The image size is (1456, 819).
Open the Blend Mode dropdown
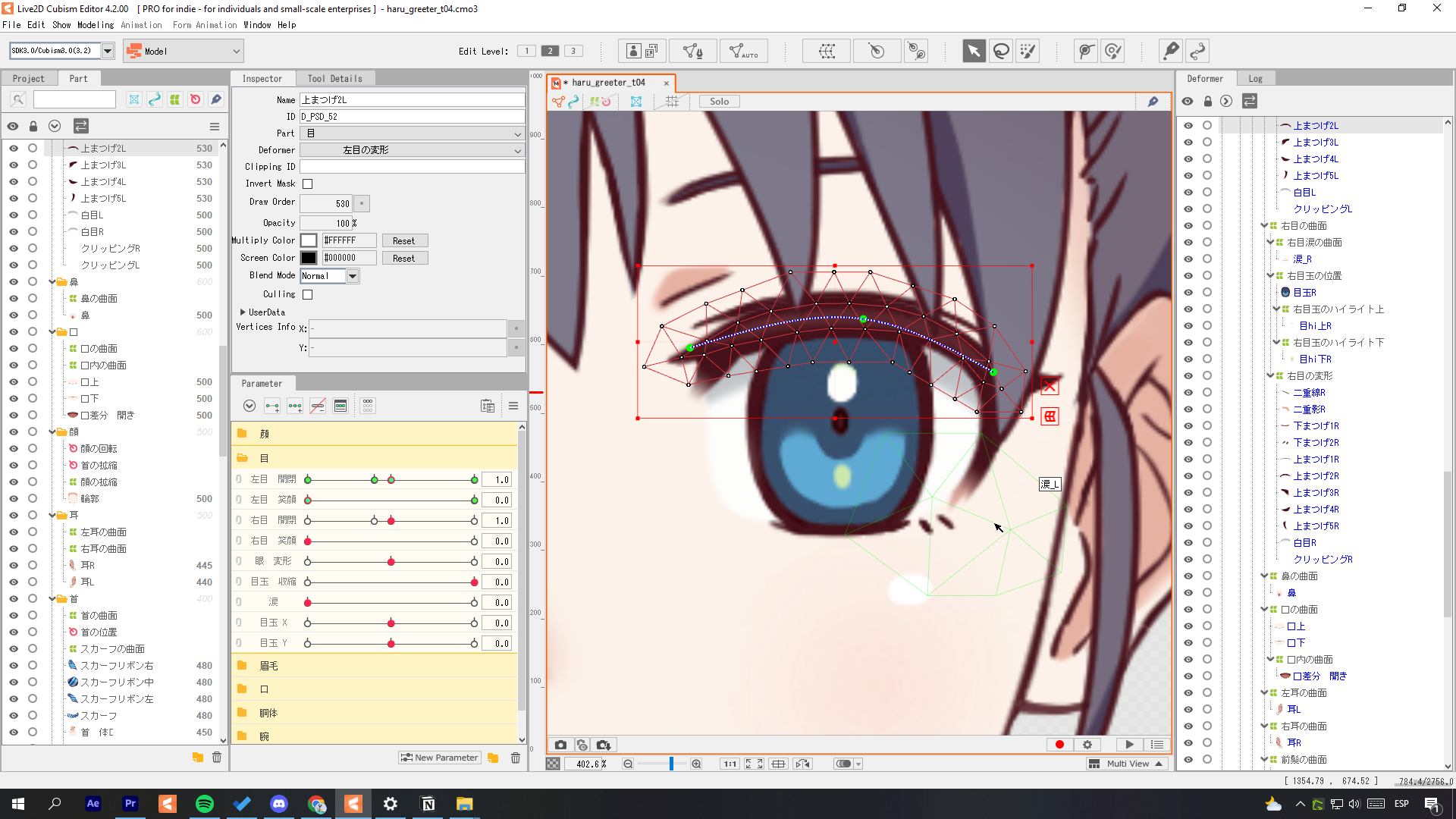(330, 276)
